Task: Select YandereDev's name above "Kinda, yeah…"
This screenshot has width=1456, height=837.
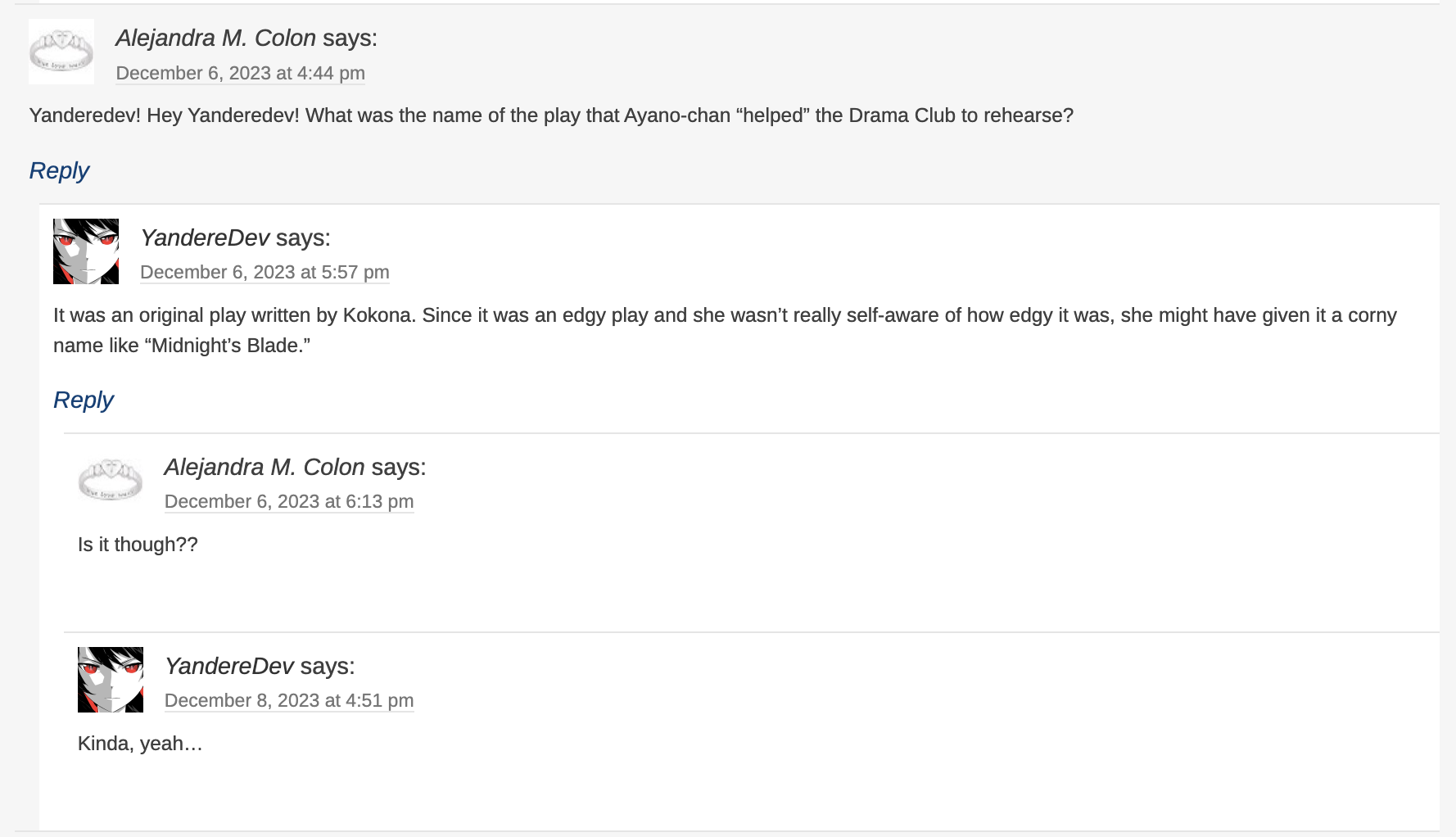Action: coord(229,666)
